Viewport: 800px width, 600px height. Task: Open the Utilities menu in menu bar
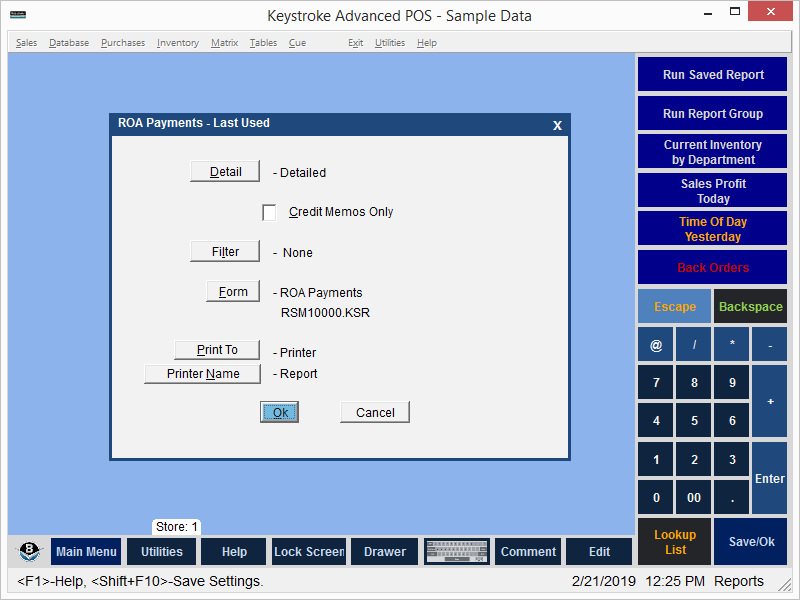(x=390, y=43)
